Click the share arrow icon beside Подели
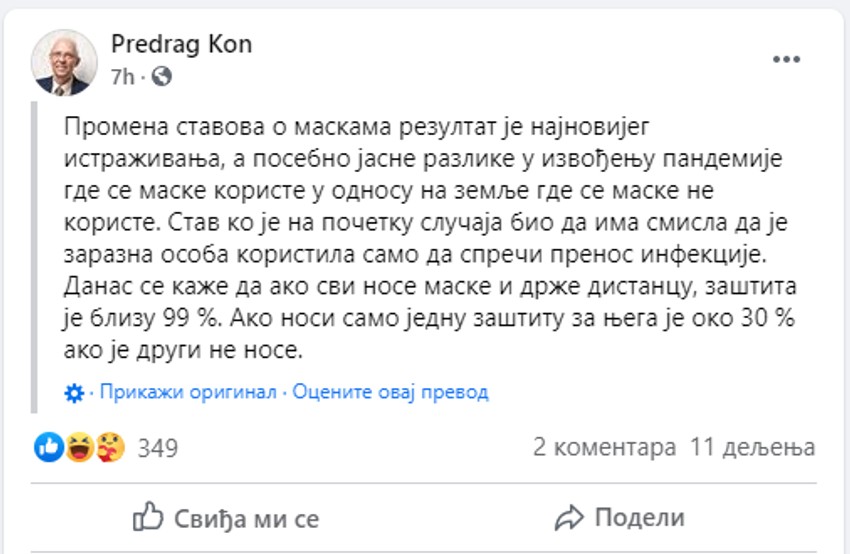Viewport: 850px width, 554px height. 569,517
